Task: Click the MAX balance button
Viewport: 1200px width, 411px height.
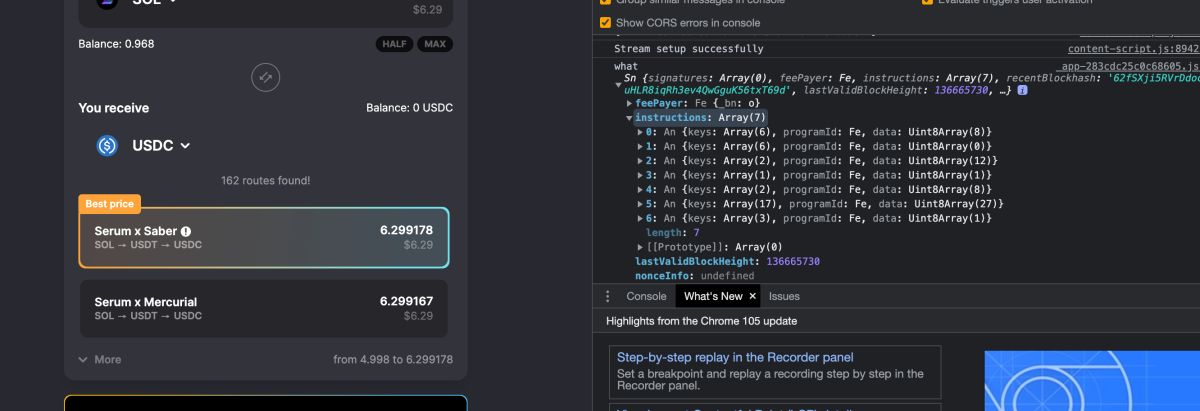Action: pyautogui.click(x=435, y=44)
